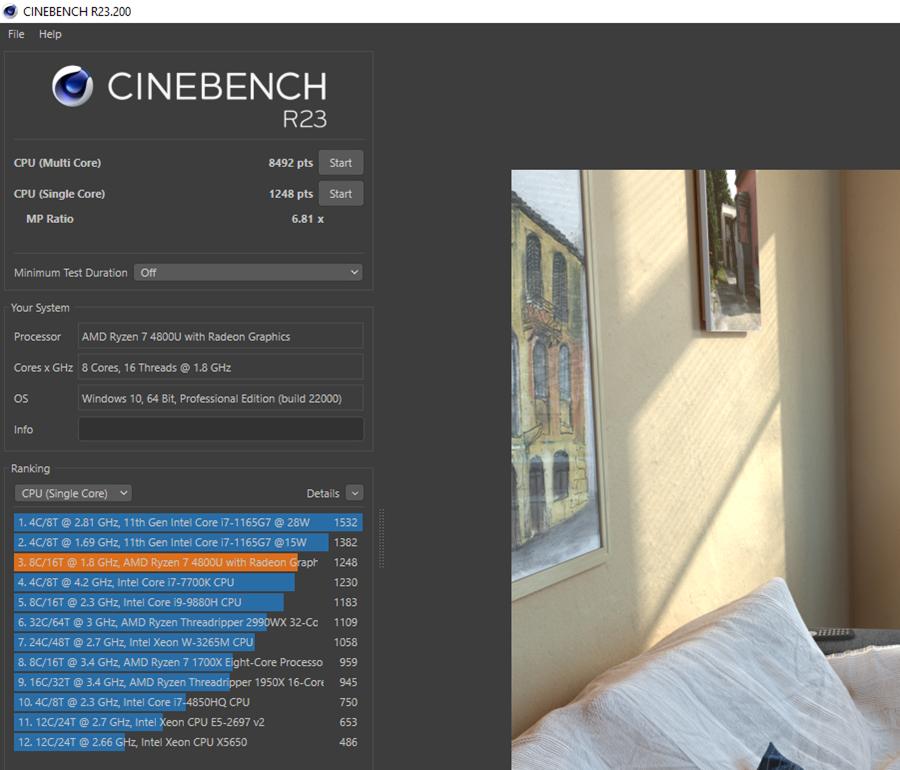Select the Core i9-9880H ranking row
The width and height of the screenshot is (900, 770).
point(188,602)
